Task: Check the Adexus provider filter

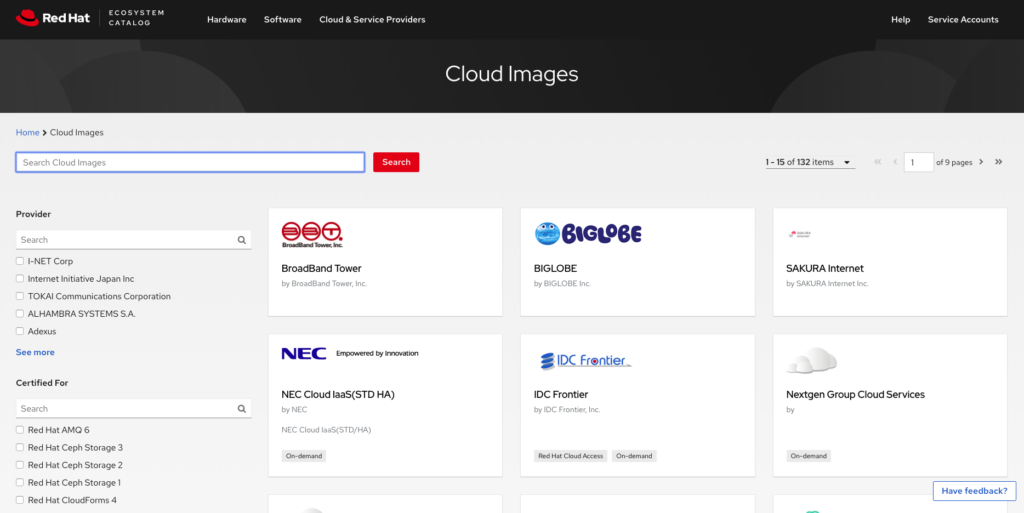Action: coord(20,332)
